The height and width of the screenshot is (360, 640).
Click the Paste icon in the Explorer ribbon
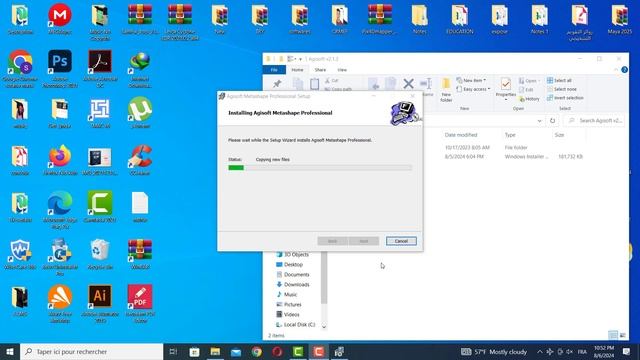coord(314,84)
